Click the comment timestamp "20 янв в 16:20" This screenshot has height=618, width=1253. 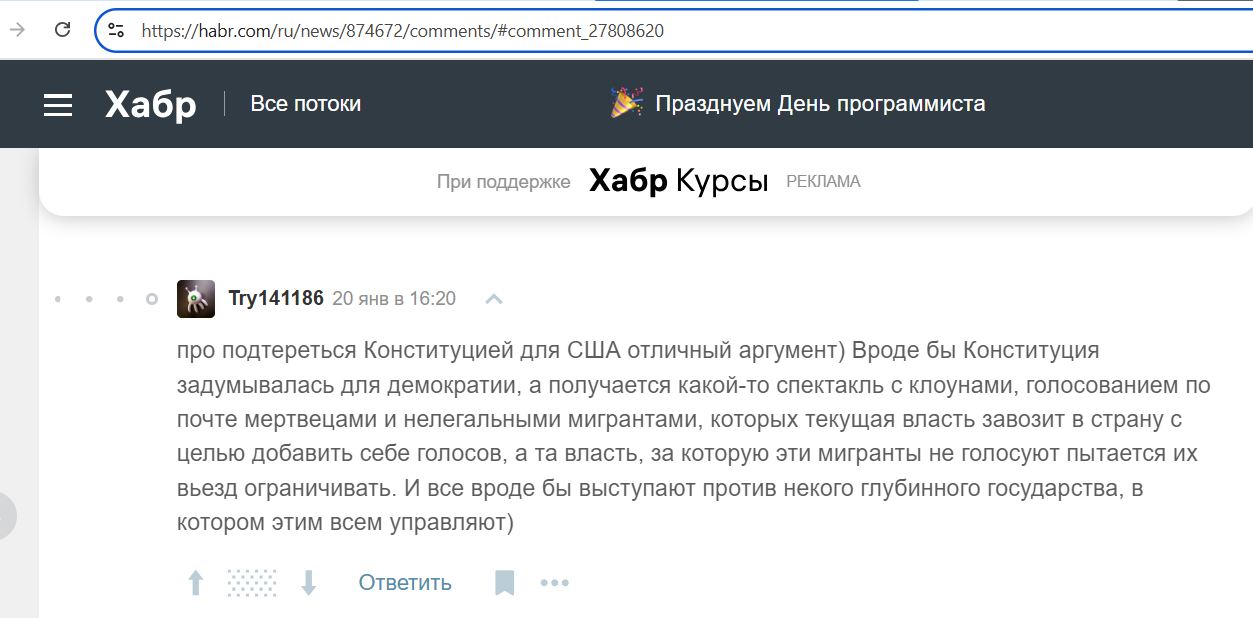[x=394, y=298]
